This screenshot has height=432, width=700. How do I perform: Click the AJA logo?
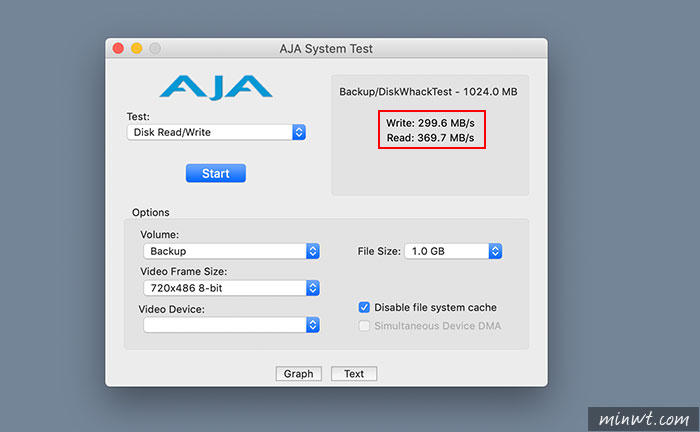pos(216,87)
